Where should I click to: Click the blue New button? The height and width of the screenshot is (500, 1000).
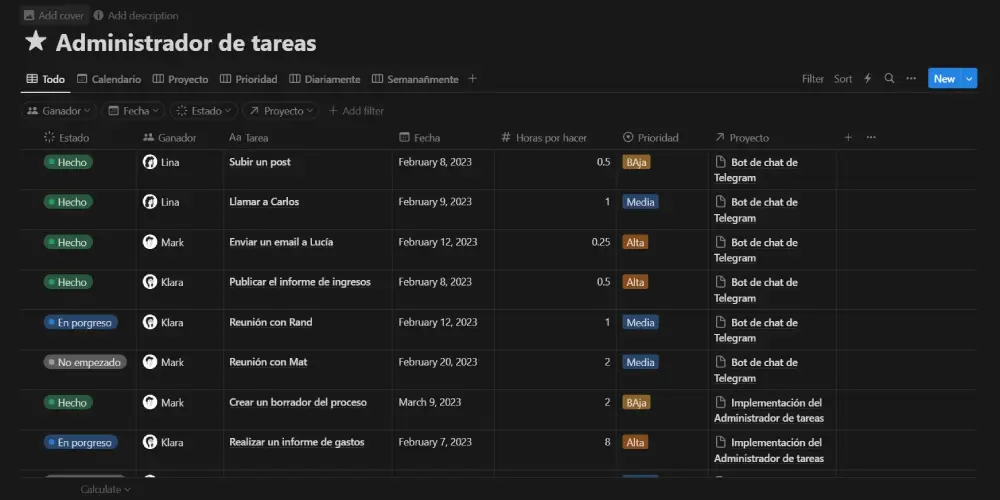pos(943,79)
